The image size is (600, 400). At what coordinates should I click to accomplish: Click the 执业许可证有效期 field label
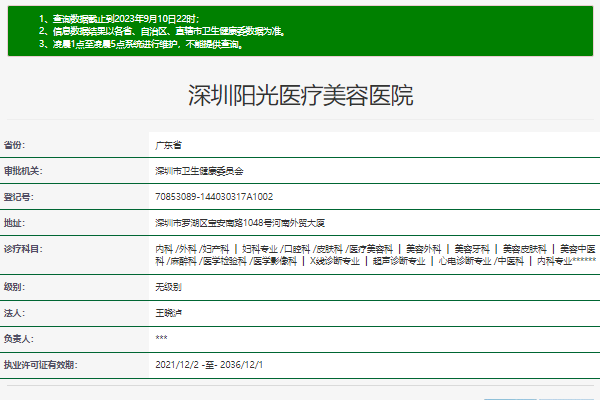41,365
